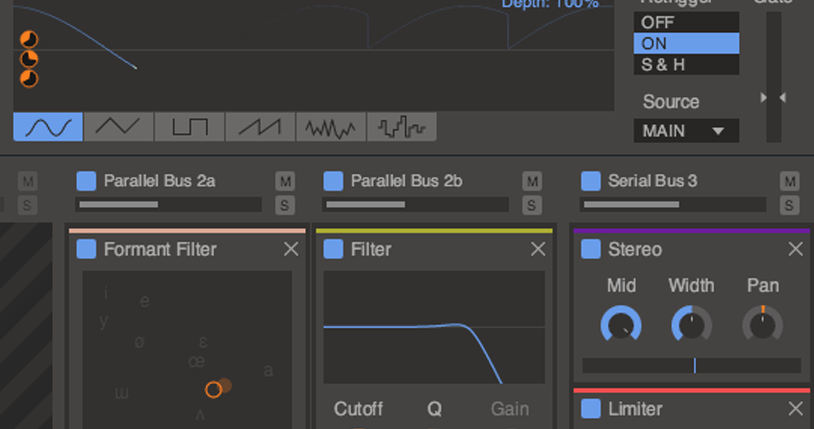Select the random noise LFO shape
Viewport: 814px width, 429px height.
tap(331, 127)
